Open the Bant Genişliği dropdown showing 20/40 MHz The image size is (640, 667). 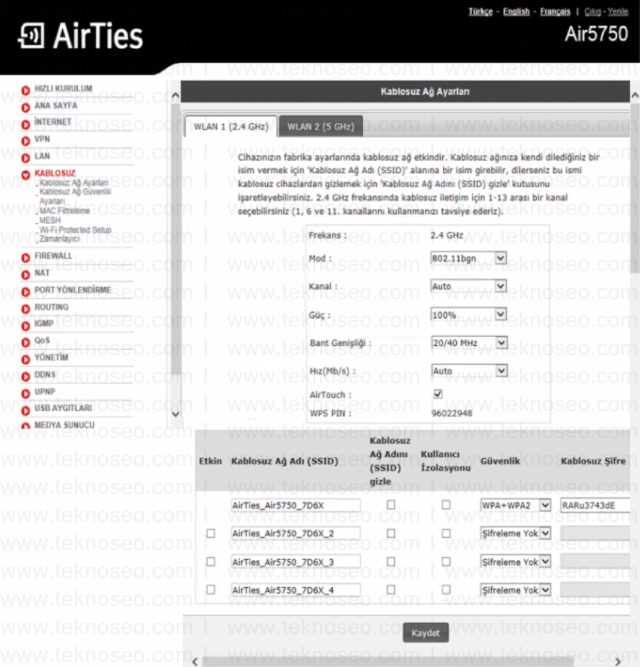click(x=469, y=343)
